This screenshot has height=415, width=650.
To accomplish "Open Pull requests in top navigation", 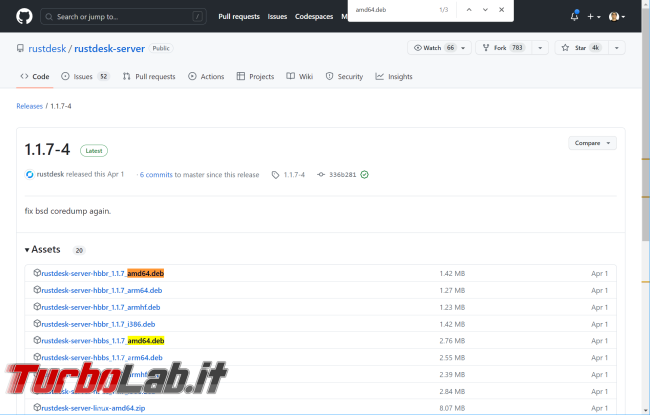I will [239, 17].
